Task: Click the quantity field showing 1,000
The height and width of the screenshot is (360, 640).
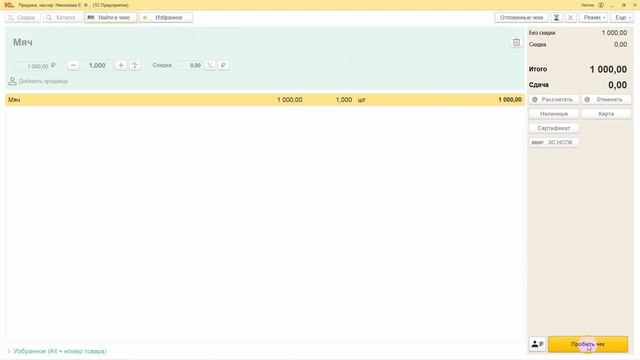Action: (97, 65)
